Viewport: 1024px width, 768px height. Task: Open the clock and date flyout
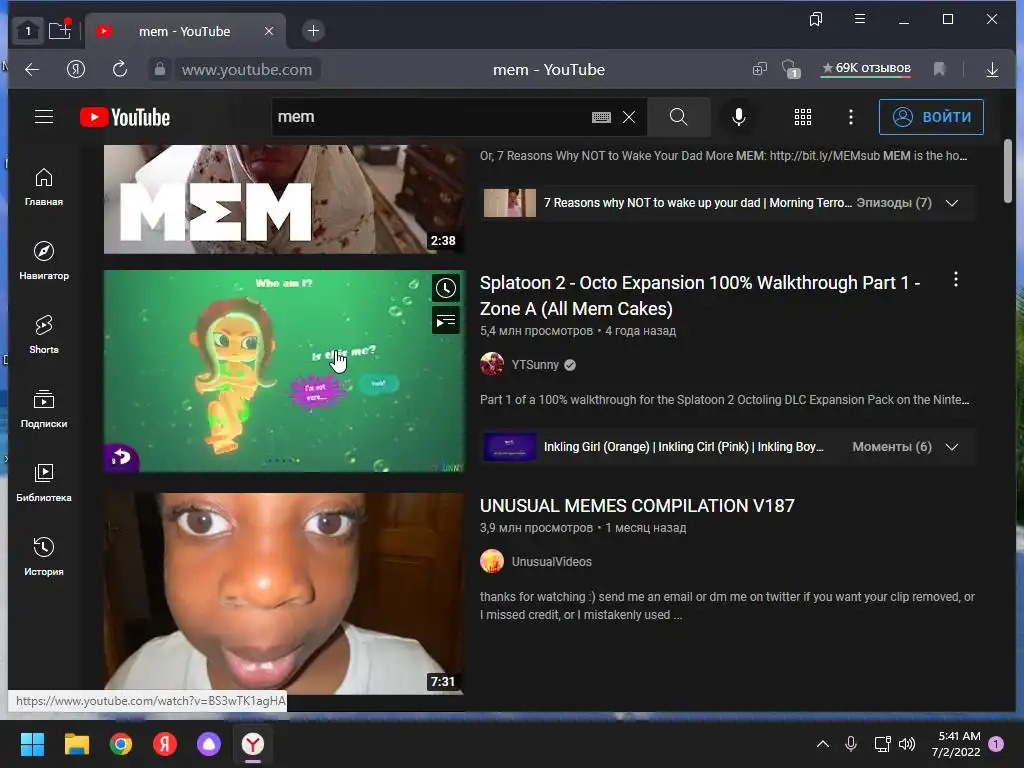coord(956,744)
